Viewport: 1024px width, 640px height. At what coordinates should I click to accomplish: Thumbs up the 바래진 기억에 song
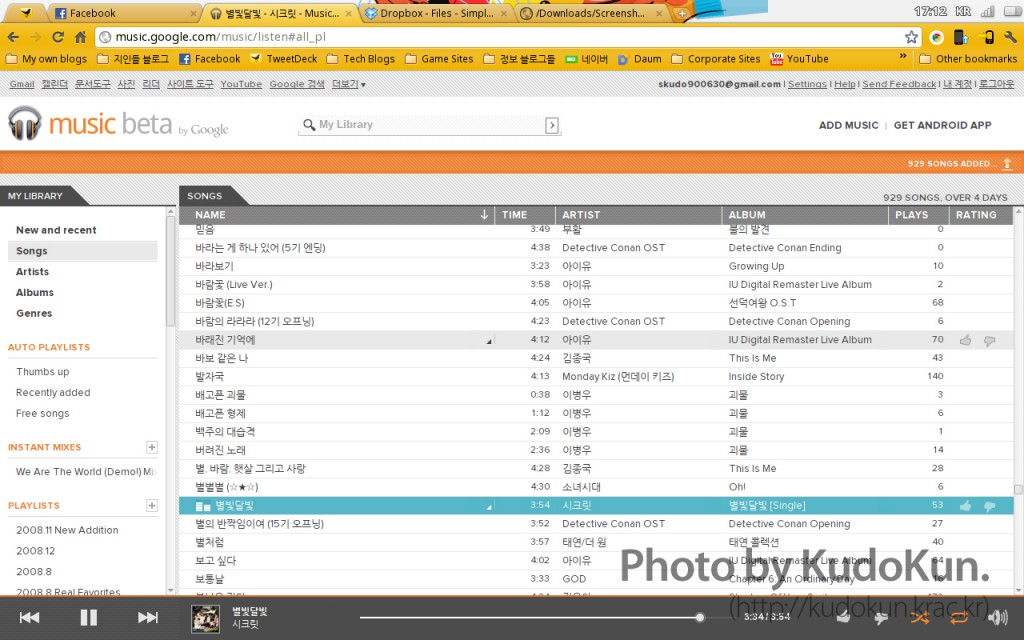pyautogui.click(x=965, y=340)
